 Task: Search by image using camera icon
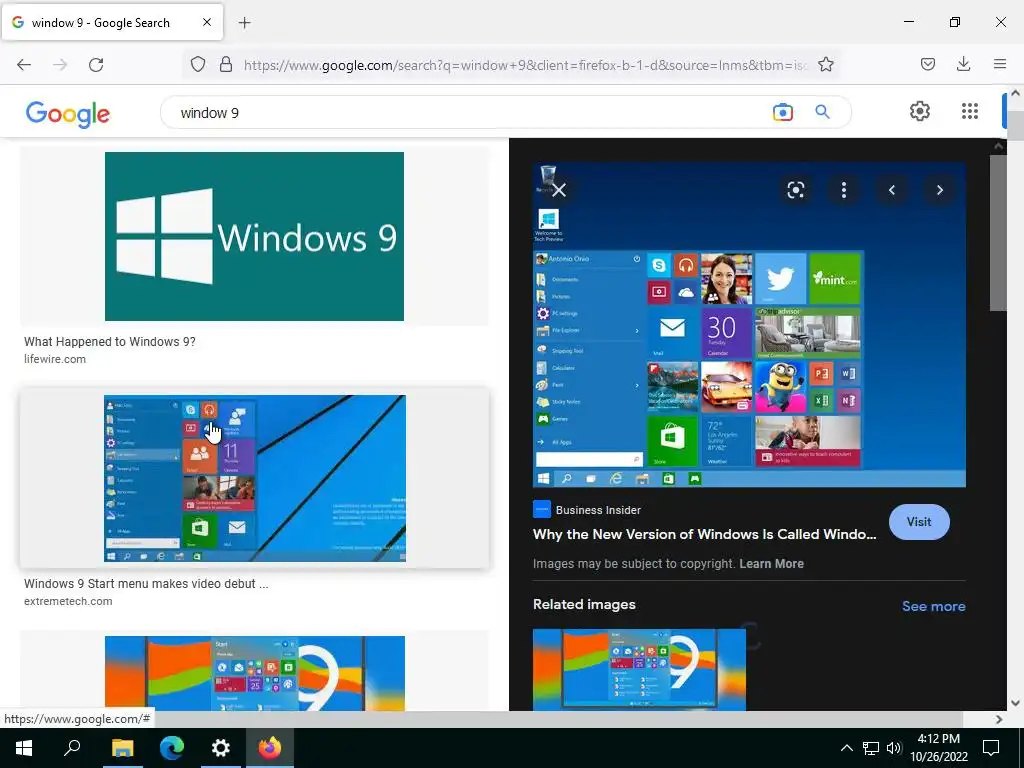coord(782,112)
